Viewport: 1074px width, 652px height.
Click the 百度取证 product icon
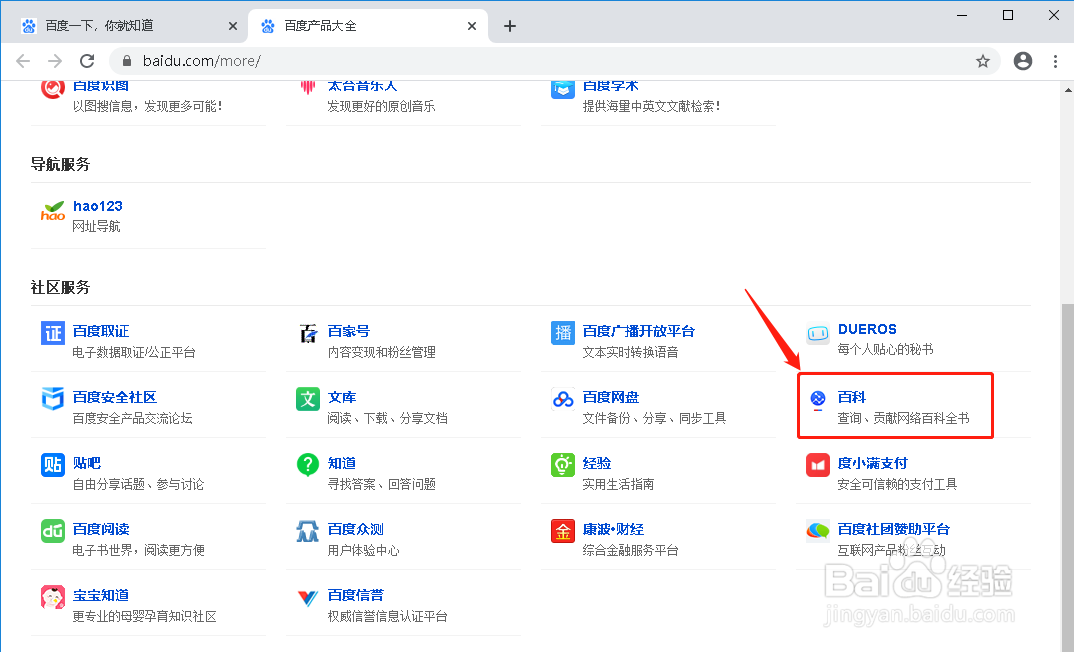53,333
